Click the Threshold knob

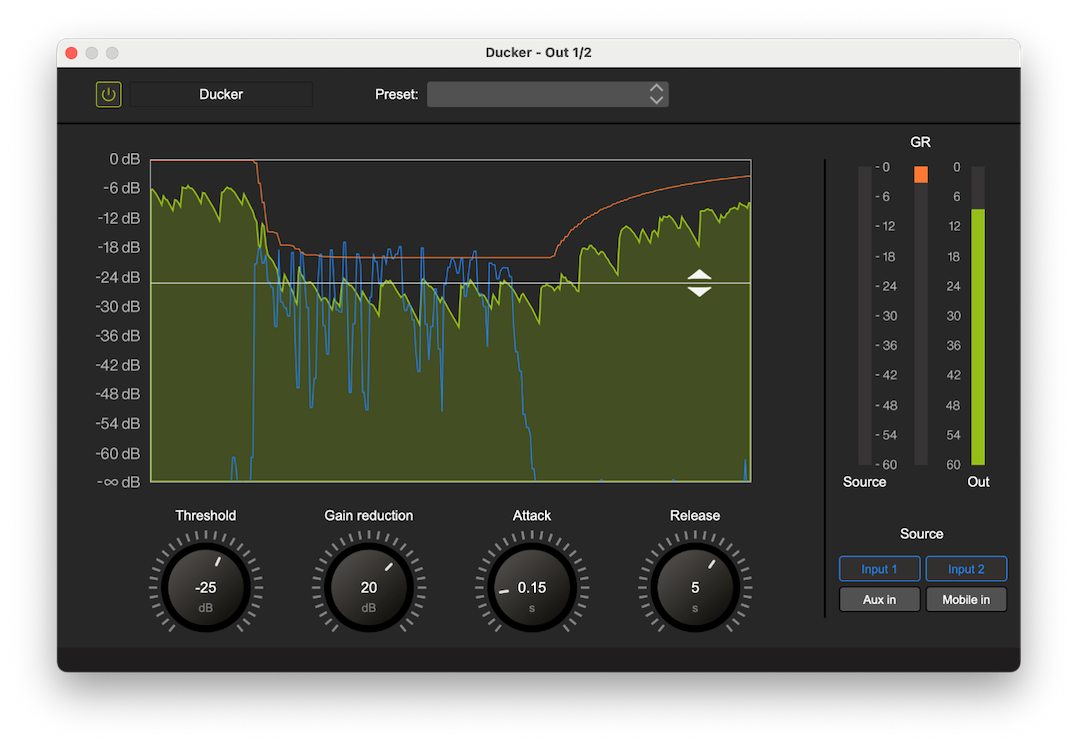205,585
